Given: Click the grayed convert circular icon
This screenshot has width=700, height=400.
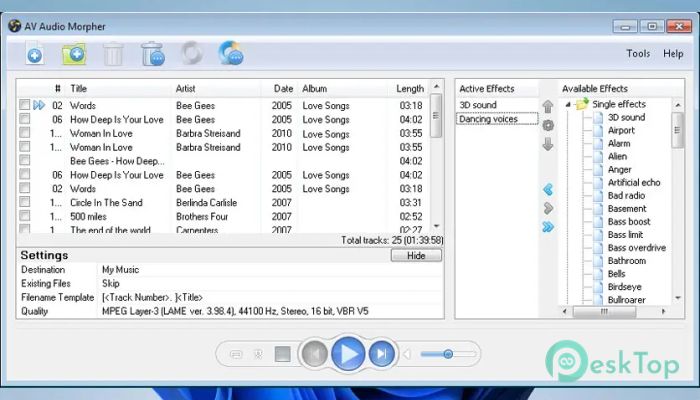Looking at the screenshot, I should point(192,53).
